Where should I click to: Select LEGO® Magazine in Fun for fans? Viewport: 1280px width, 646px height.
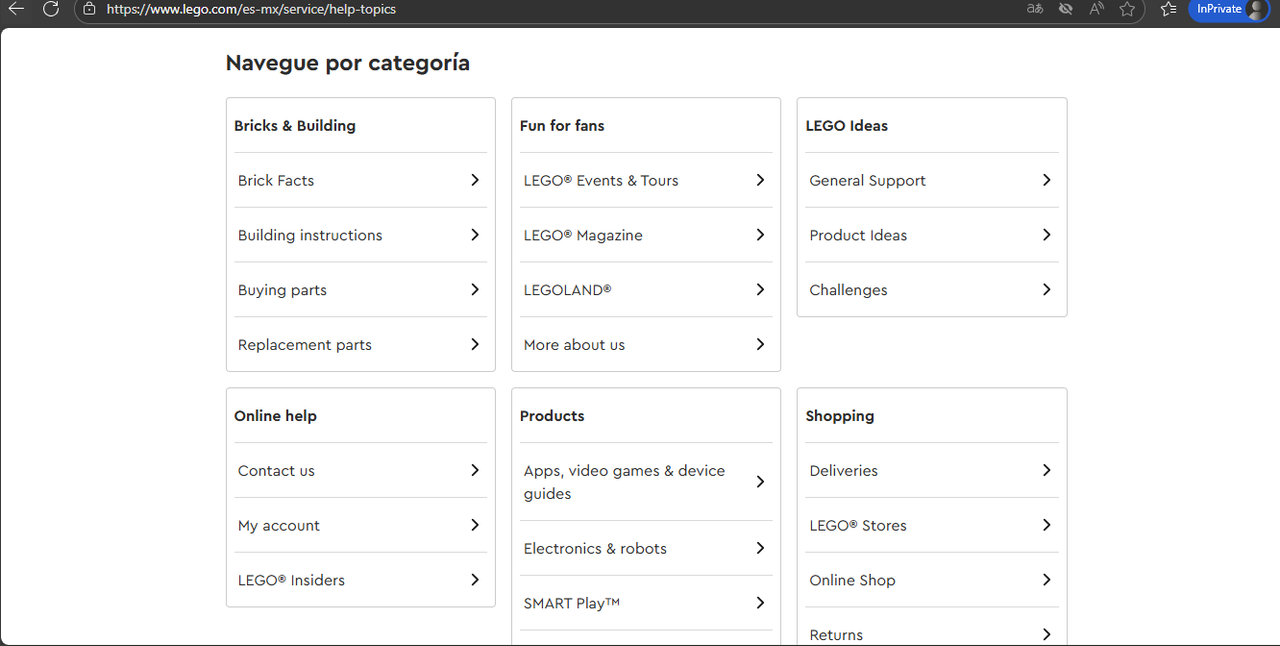(583, 235)
